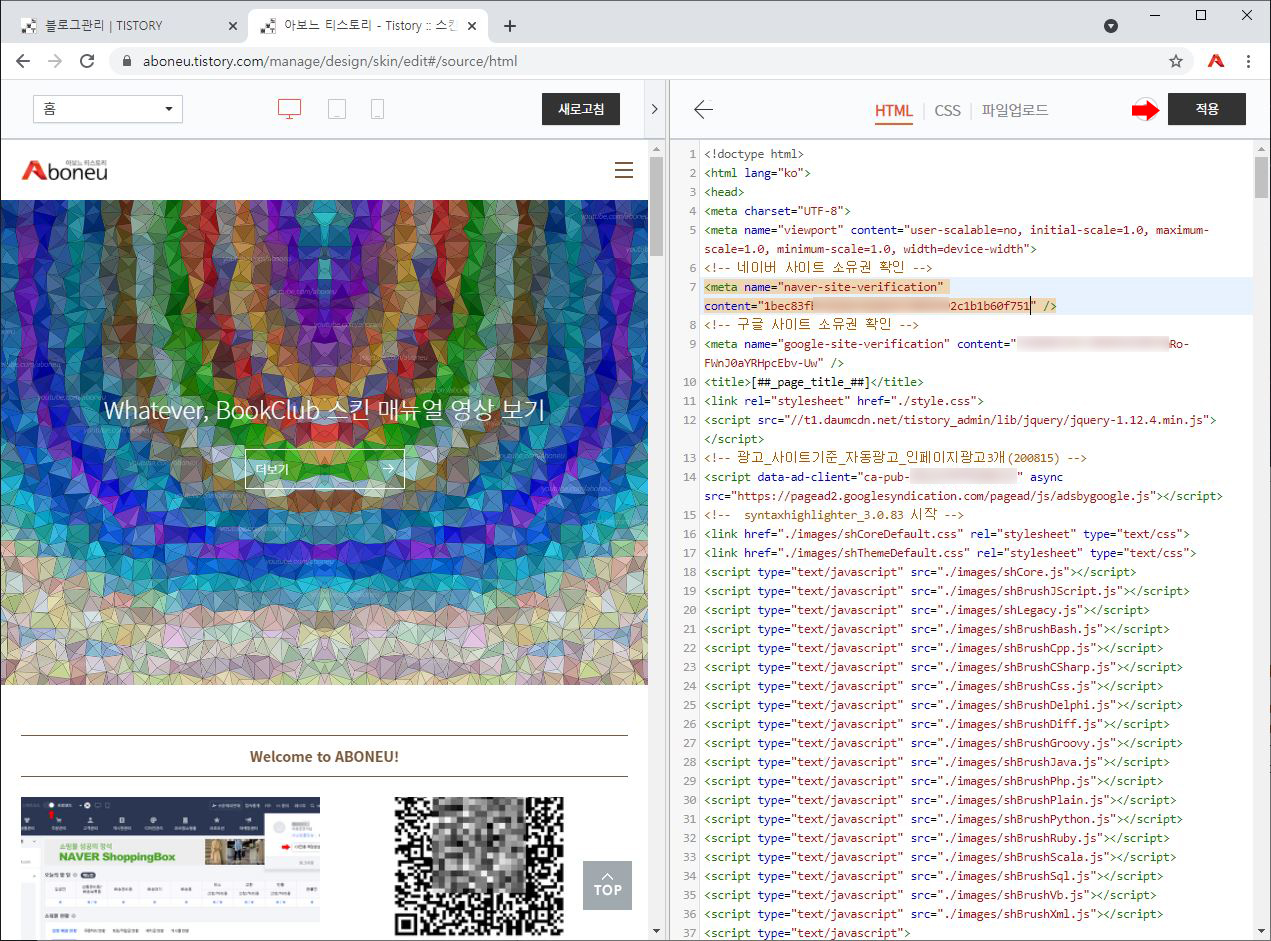Click the back arrow in the editor
Image resolution: width=1271 pixels, height=941 pixels.
click(703, 110)
